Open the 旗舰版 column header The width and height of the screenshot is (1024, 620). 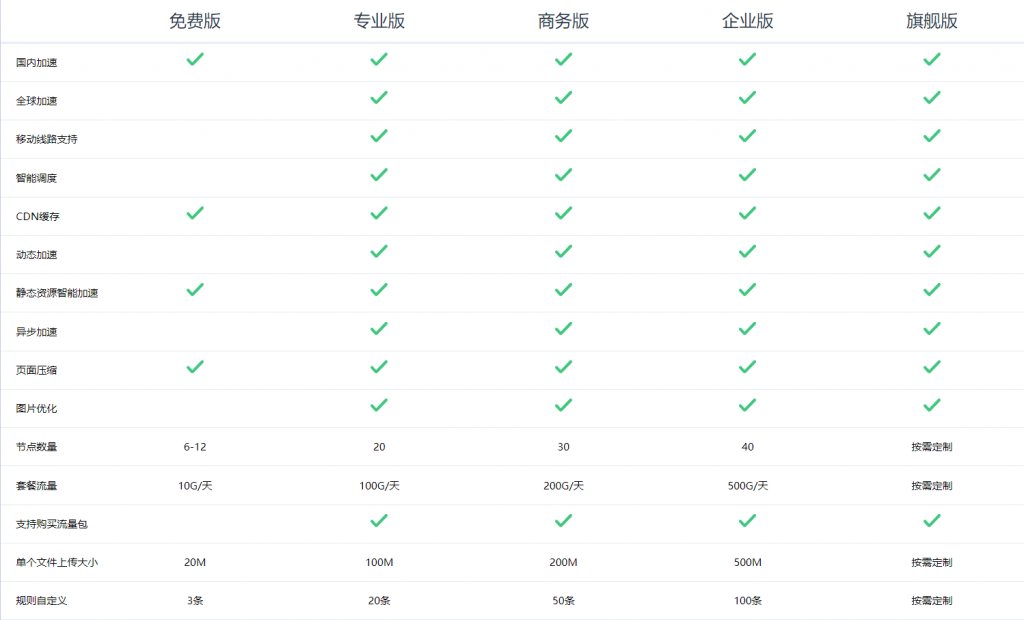tap(931, 21)
